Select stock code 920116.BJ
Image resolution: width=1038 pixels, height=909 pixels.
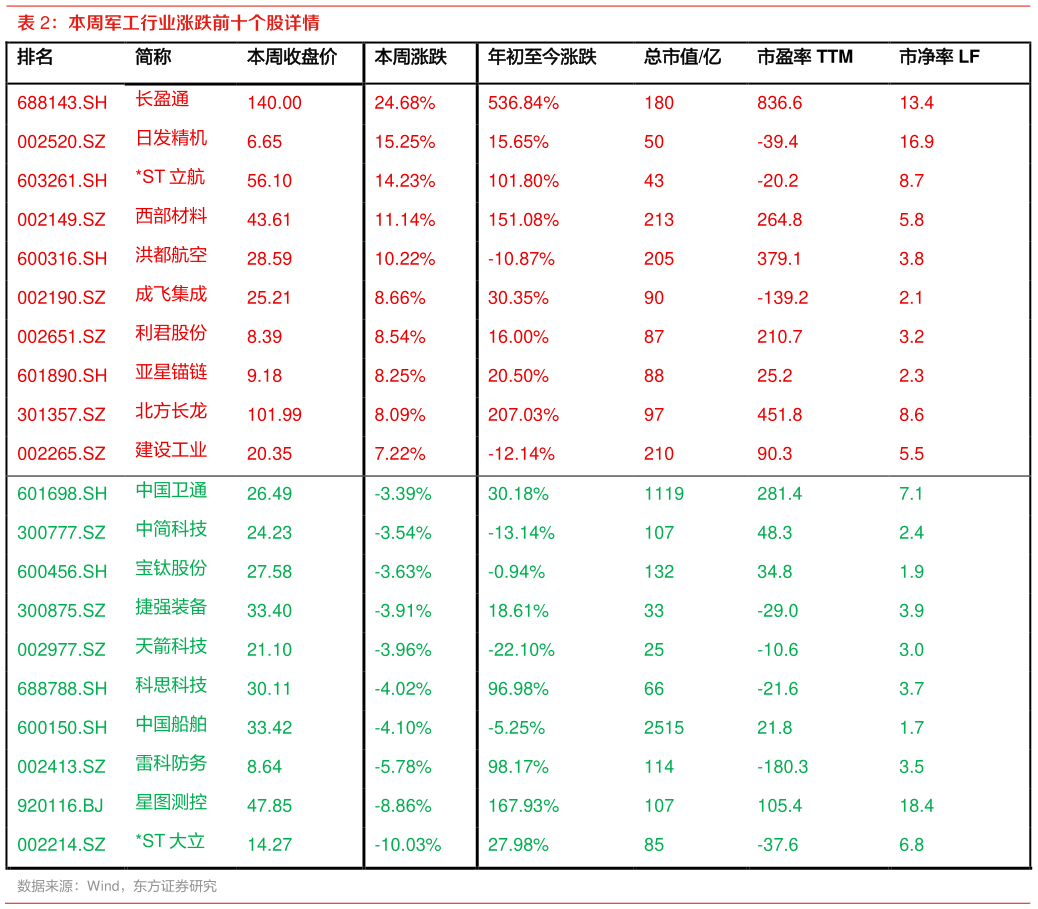[60, 806]
